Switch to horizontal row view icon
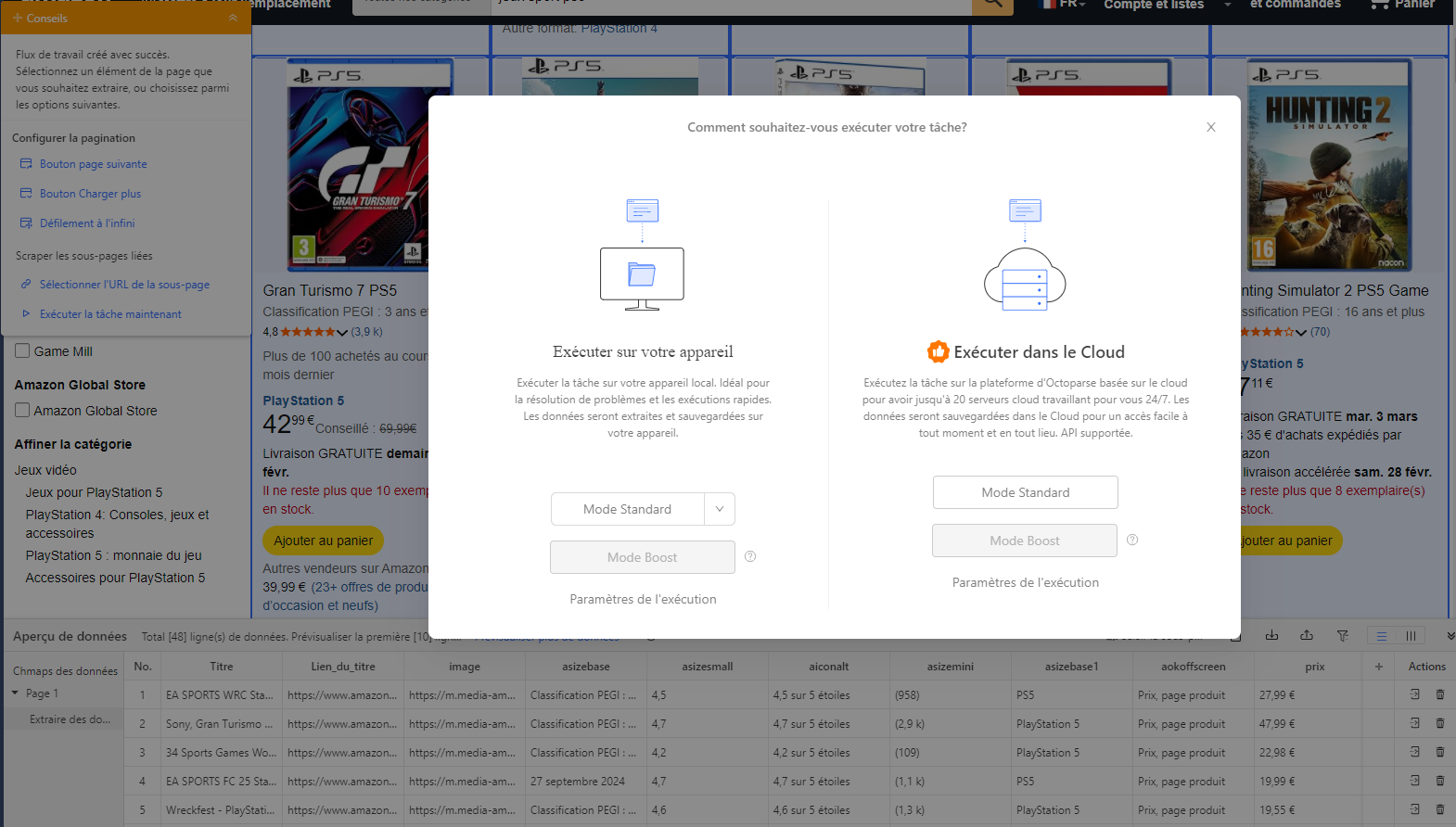The height and width of the screenshot is (827, 1456). (x=1382, y=636)
